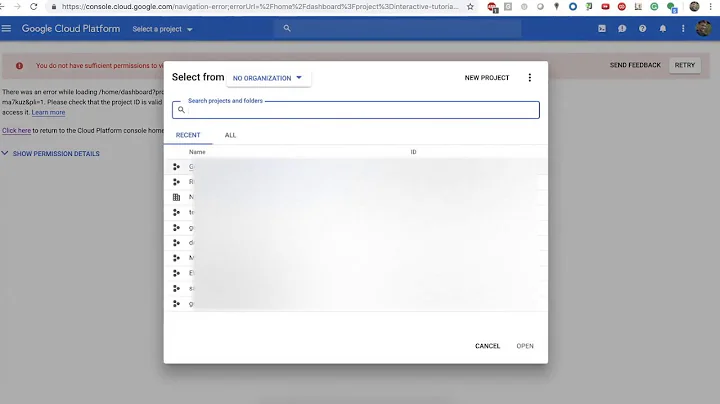
Task: Switch to the RECENT tab
Action: (188, 135)
